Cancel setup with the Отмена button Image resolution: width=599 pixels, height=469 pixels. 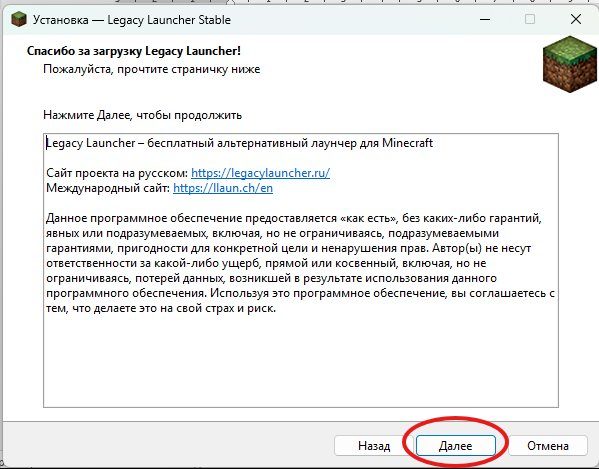[548, 445]
